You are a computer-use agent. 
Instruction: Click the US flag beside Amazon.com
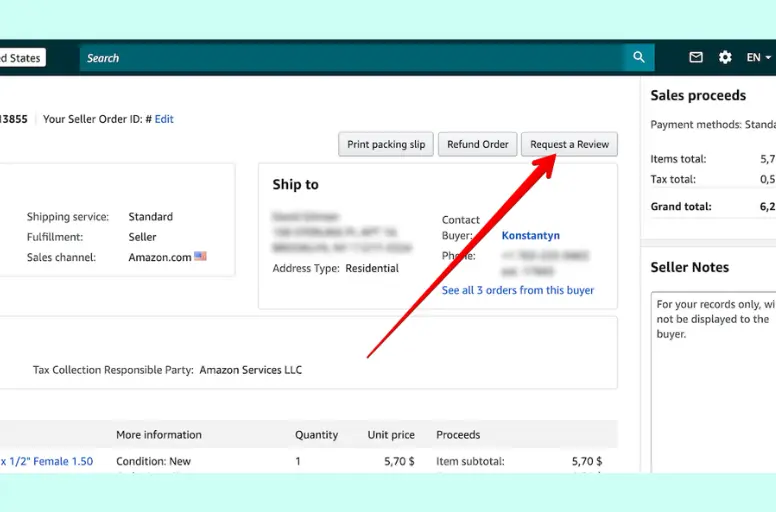click(x=201, y=257)
